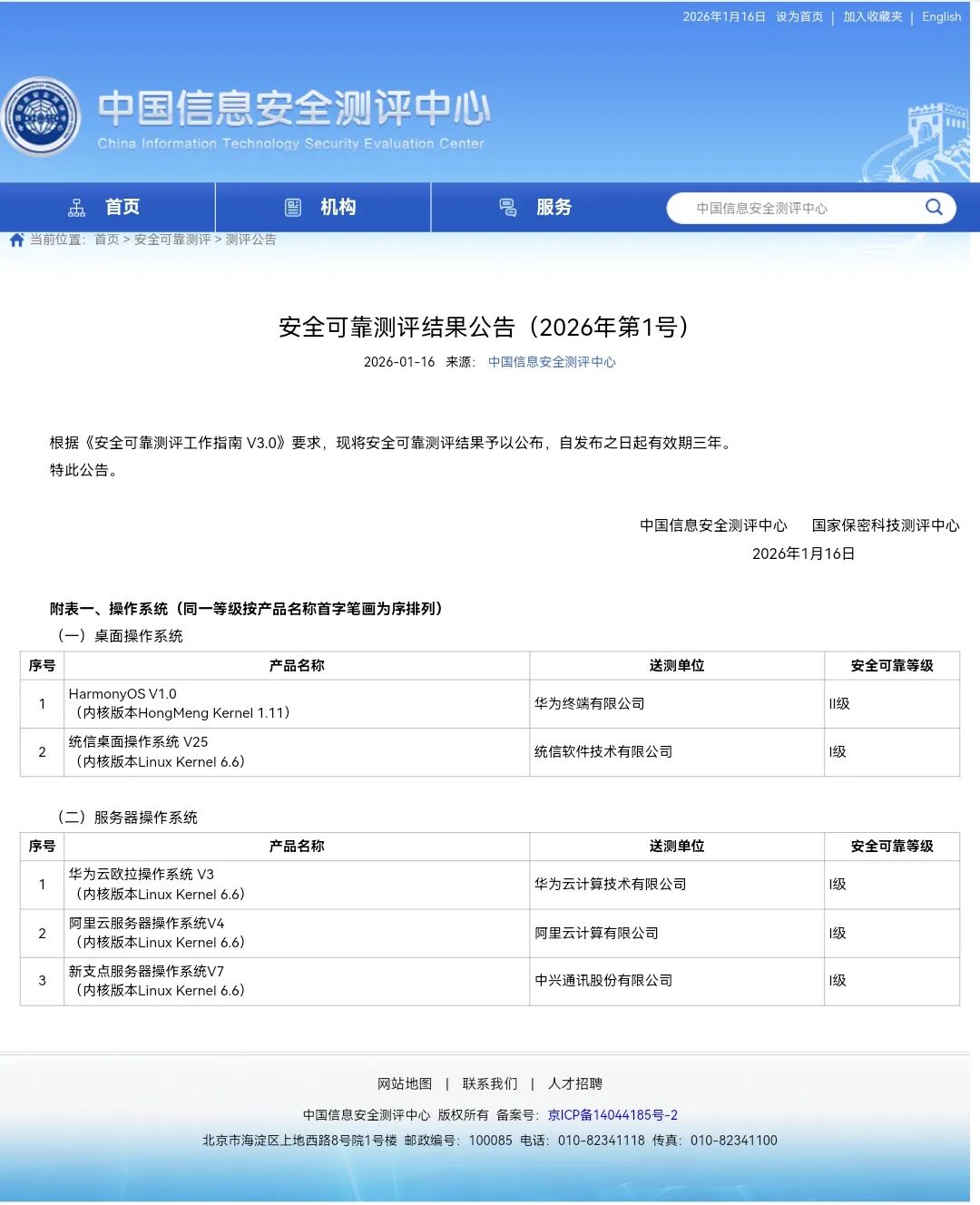Click the 京ICP备14044185号-2 link
The image size is (980, 1205).
point(612,1115)
